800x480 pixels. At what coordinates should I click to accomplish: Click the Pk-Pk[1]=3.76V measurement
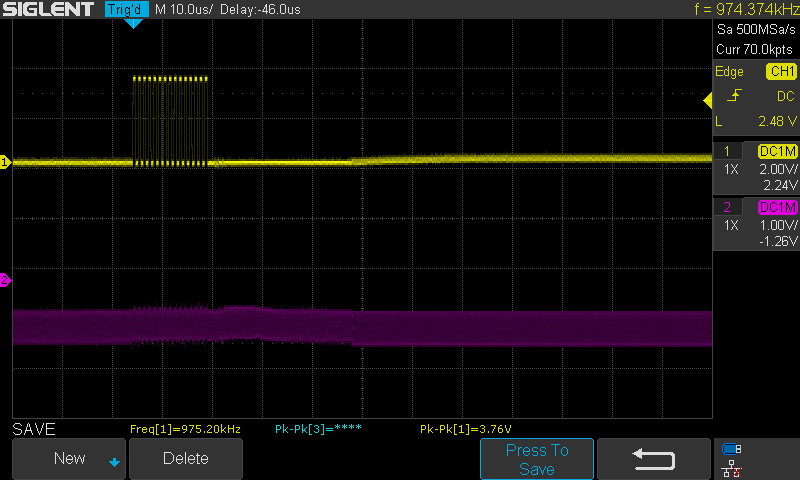tap(465, 429)
